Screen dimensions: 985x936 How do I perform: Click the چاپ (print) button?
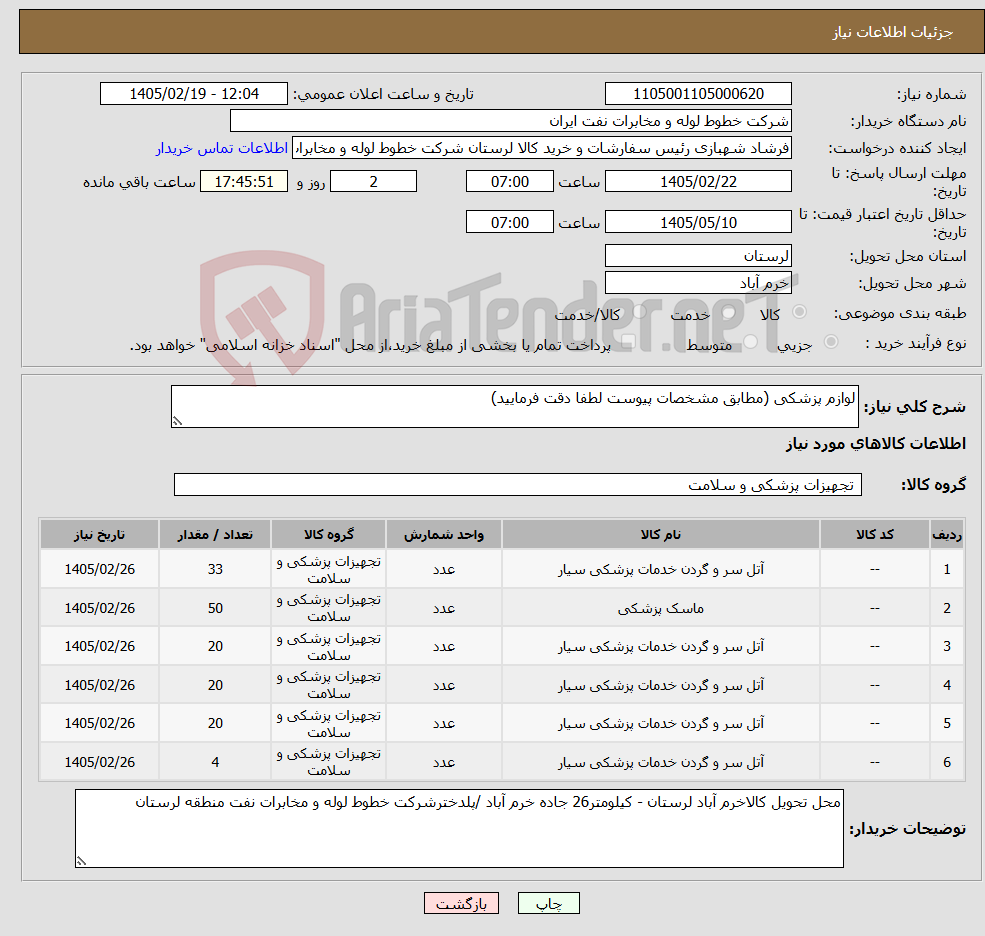tap(548, 903)
